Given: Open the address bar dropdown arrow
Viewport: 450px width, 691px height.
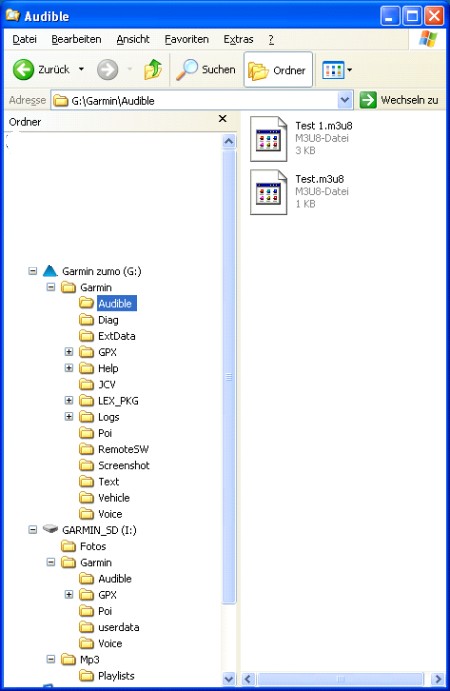Looking at the screenshot, I should pos(345,100).
